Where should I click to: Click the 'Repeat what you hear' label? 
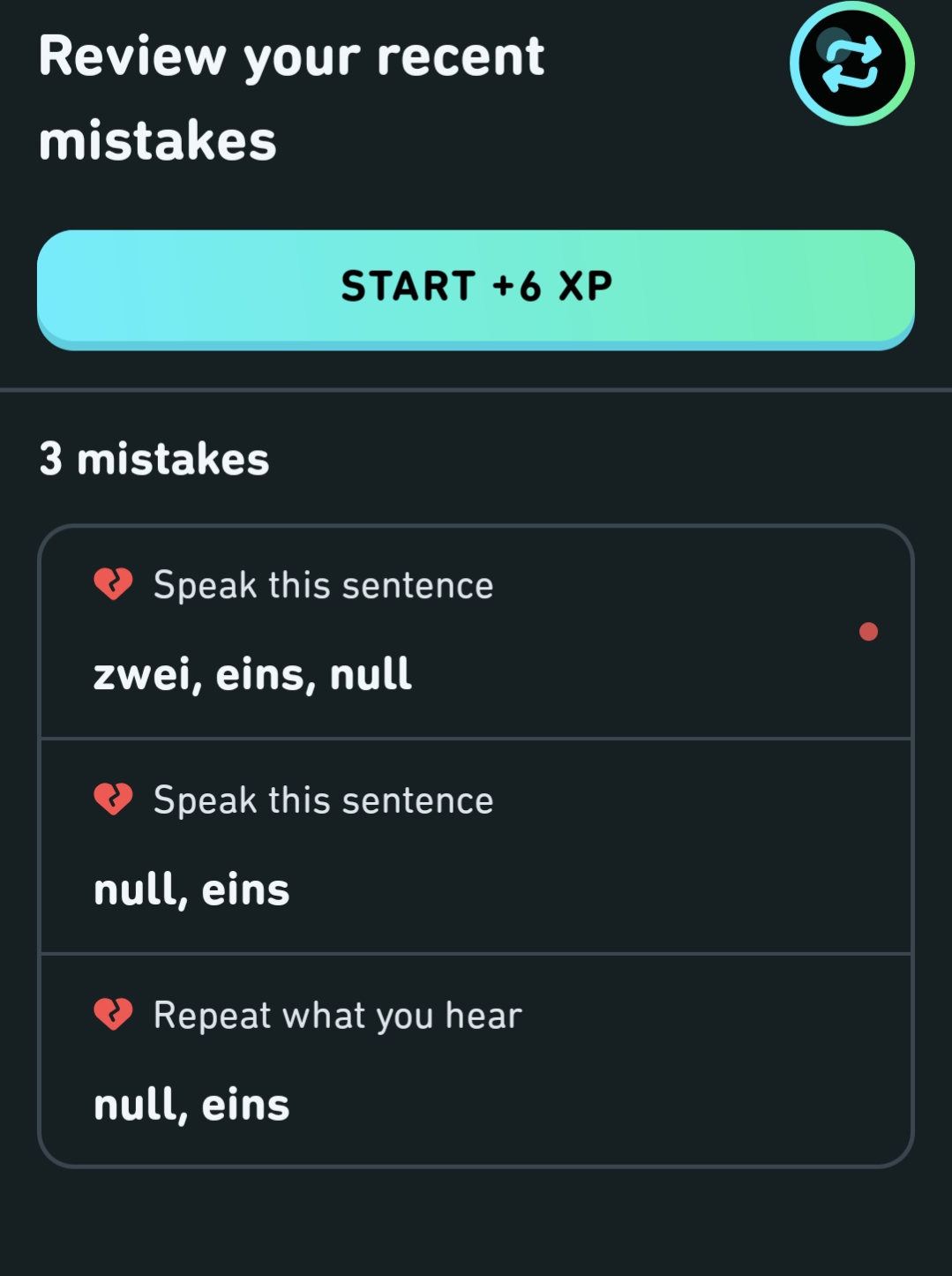coord(337,1016)
